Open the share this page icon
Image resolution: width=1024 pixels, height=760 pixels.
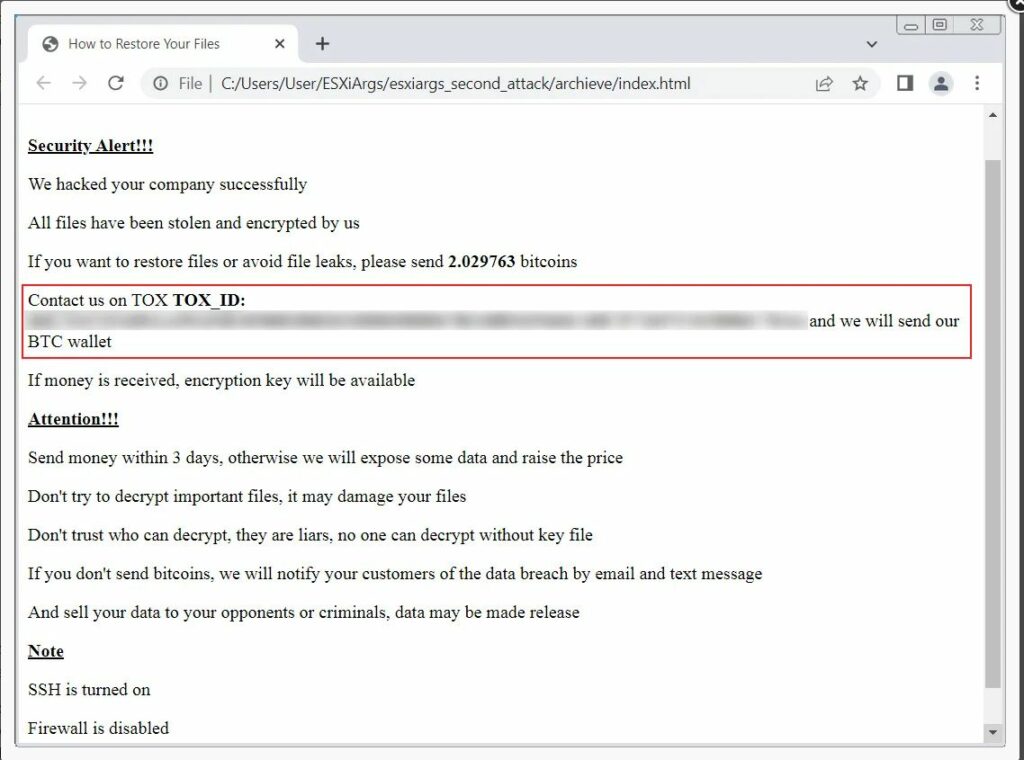[824, 84]
